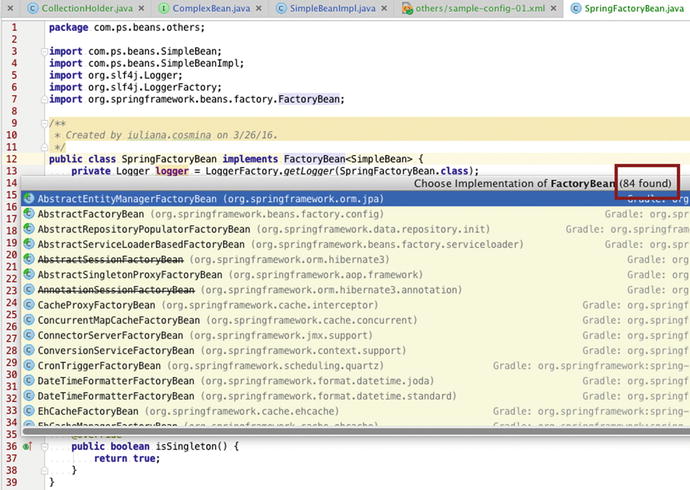
Task: Click the AbstractEntityManagerFactoryBean class icon
Action: click(x=29, y=199)
